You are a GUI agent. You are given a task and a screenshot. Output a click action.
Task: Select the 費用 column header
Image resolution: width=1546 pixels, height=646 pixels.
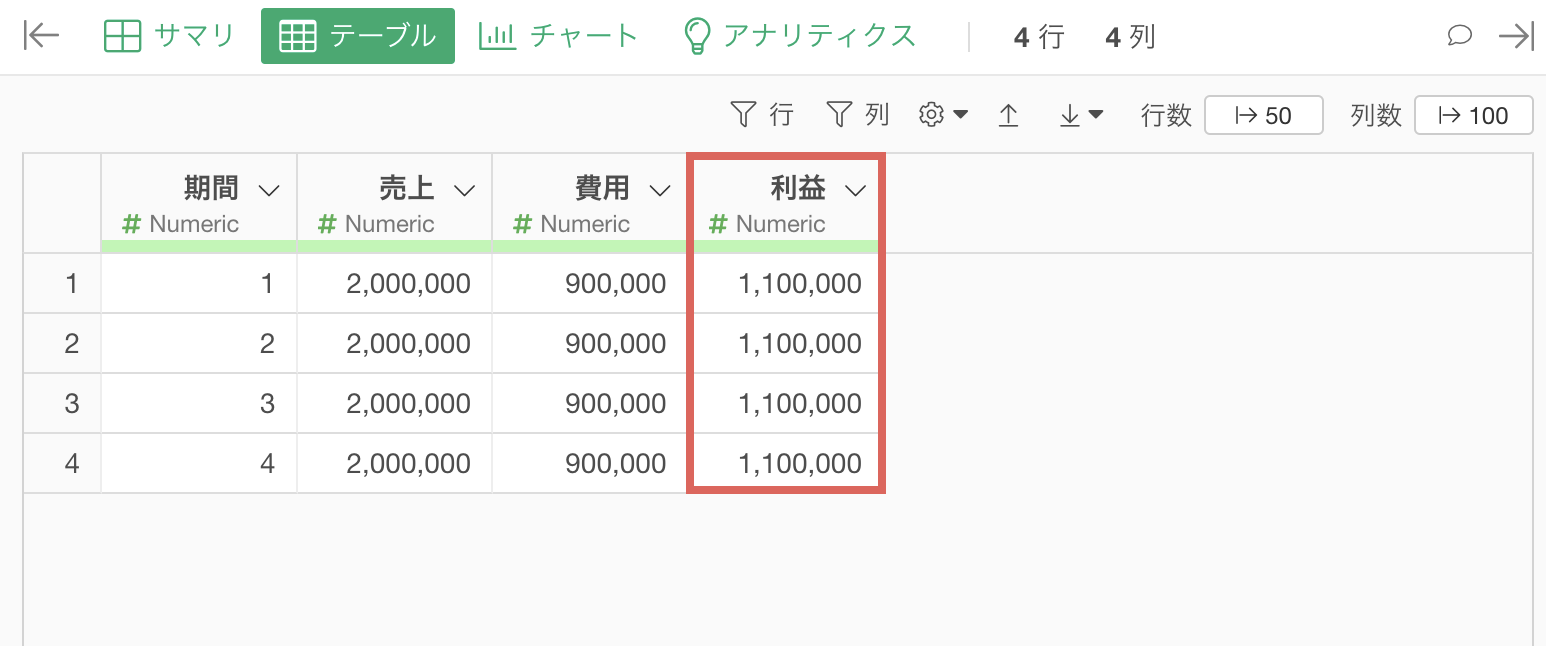click(x=590, y=203)
